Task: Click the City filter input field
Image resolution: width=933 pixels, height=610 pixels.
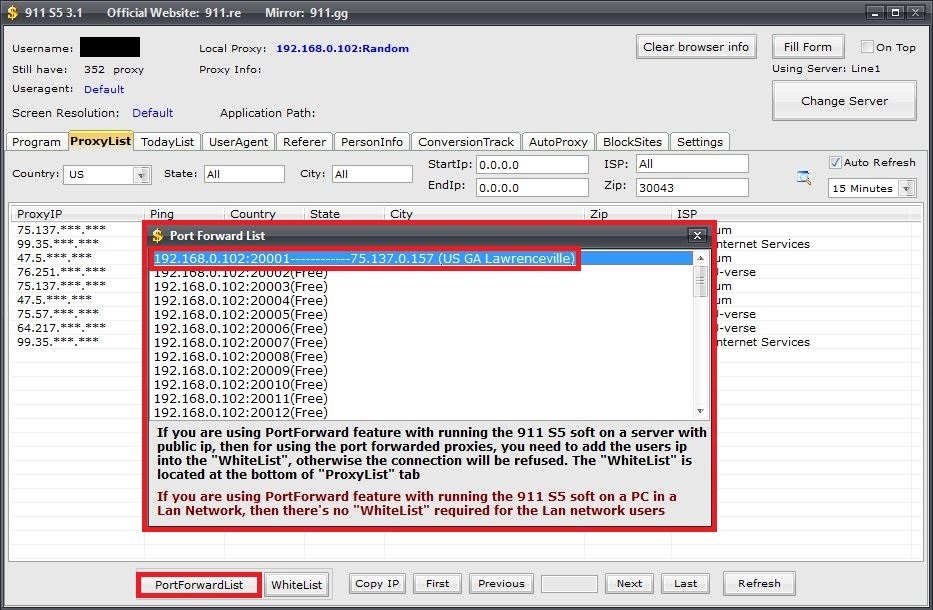Action: pyautogui.click(x=372, y=174)
